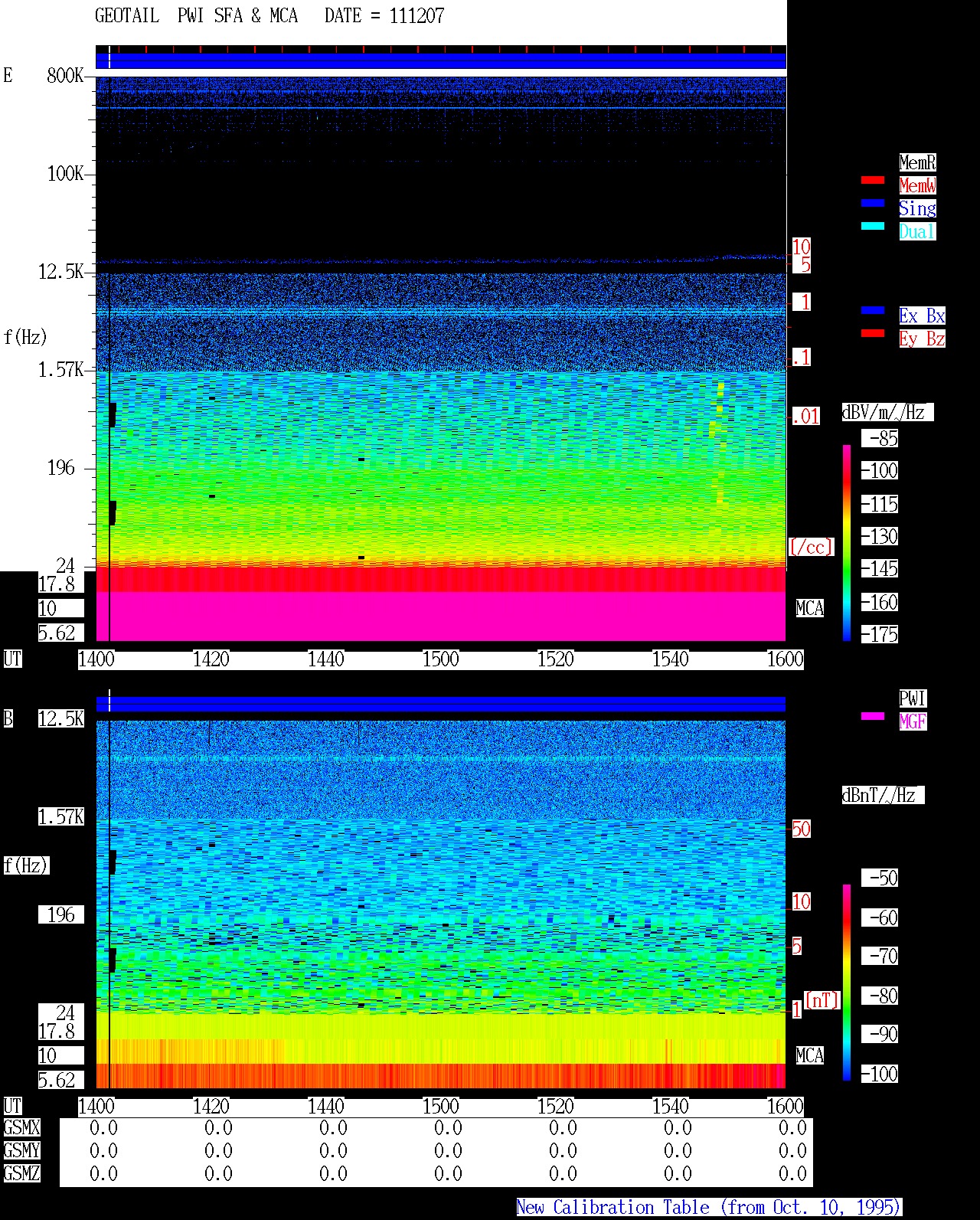Image resolution: width=980 pixels, height=1220 pixels.
Task: Click the PWI legend label
Action: [x=913, y=698]
